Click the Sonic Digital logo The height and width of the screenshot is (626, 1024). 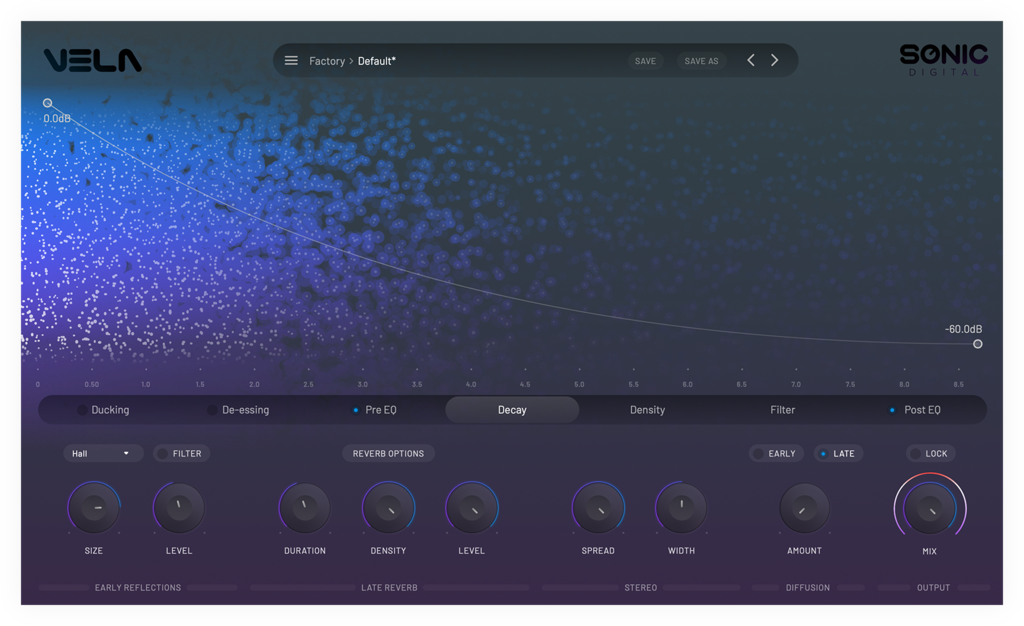943,59
